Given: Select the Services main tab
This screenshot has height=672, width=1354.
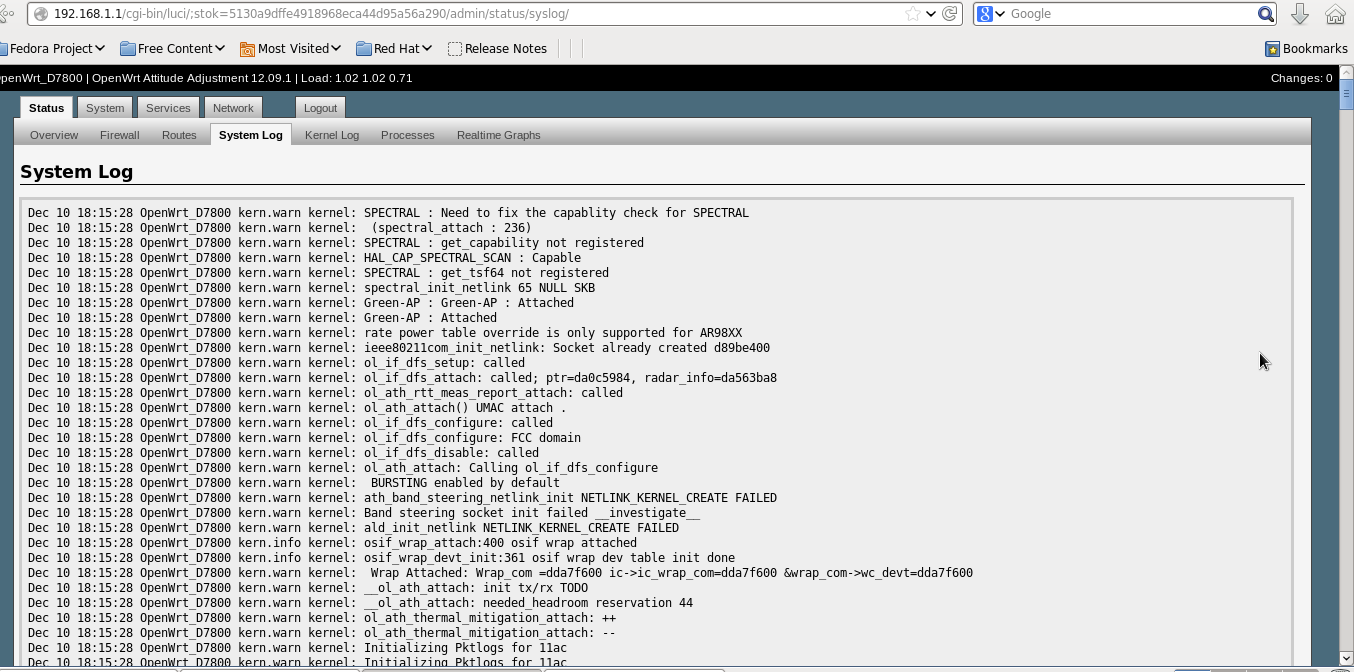Looking at the screenshot, I should (168, 108).
